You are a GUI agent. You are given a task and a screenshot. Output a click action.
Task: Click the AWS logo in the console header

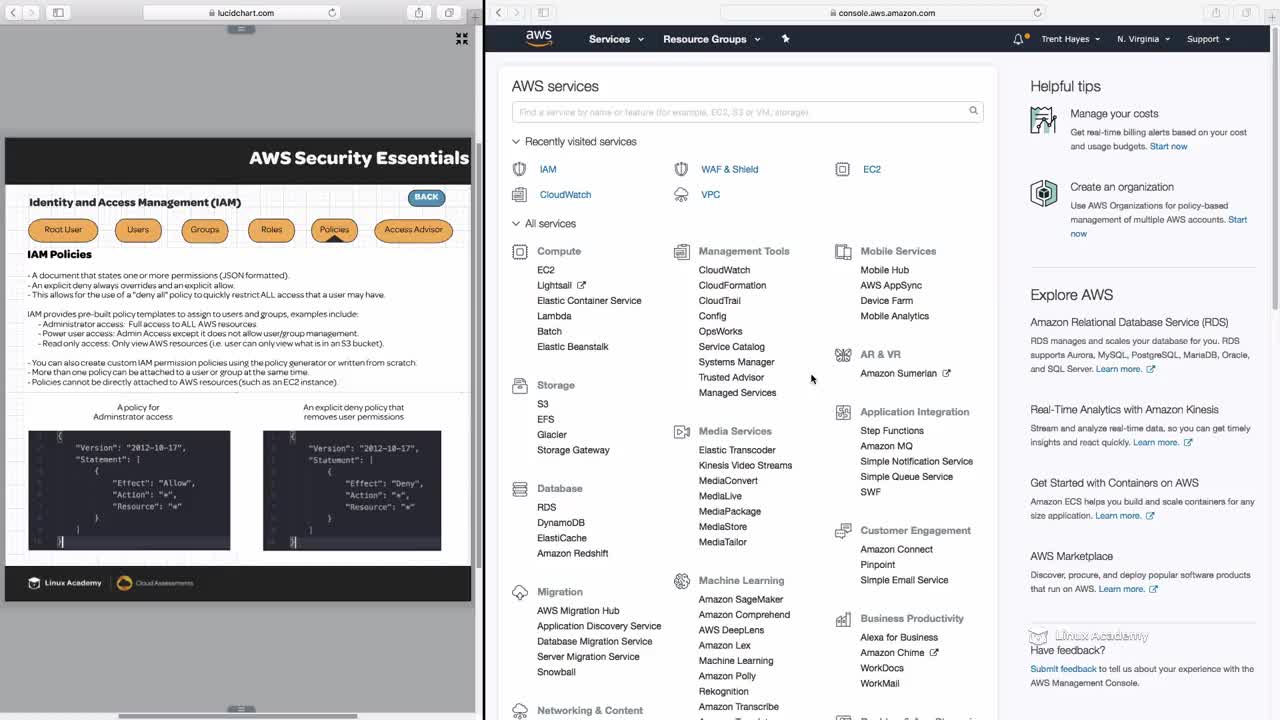click(539, 38)
